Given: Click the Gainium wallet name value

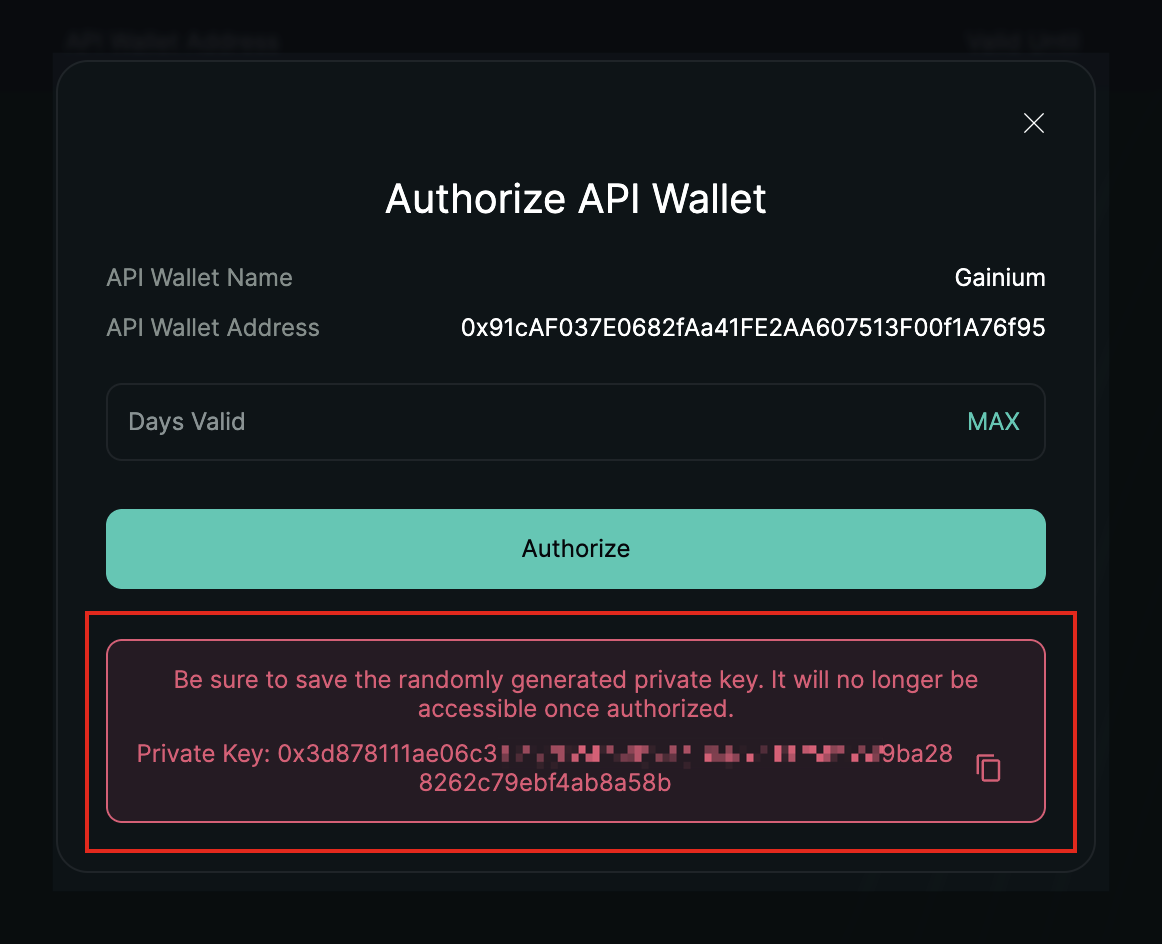Looking at the screenshot, I should tap(1000, 278).
